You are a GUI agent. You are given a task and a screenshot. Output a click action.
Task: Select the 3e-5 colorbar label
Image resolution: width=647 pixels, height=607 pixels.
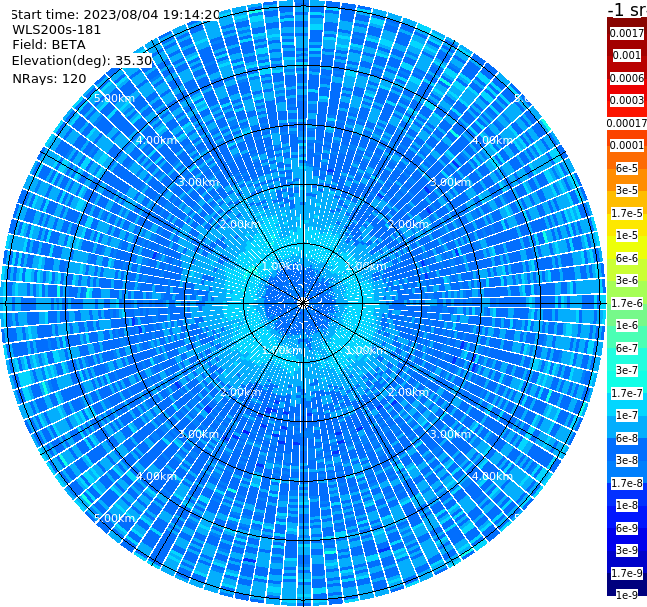coord(627,190)
